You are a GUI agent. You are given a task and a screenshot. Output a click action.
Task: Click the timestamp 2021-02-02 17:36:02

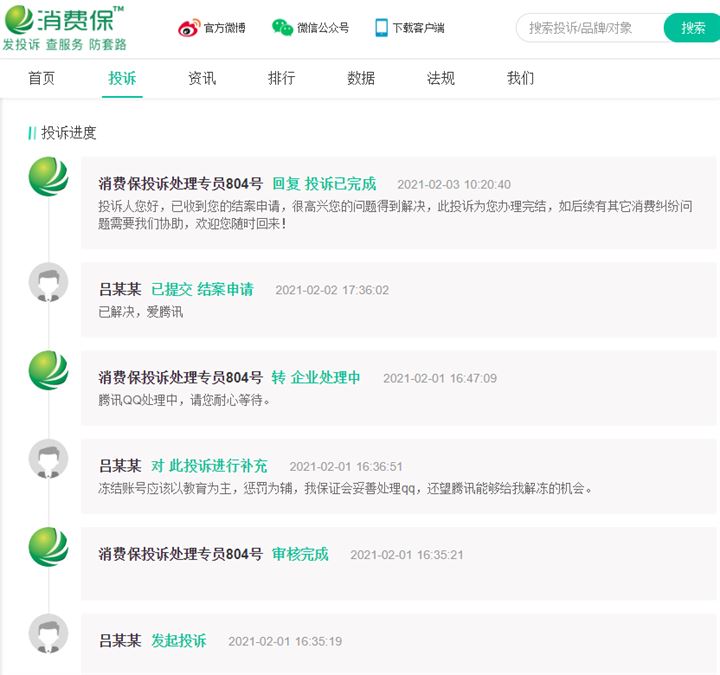332,290
